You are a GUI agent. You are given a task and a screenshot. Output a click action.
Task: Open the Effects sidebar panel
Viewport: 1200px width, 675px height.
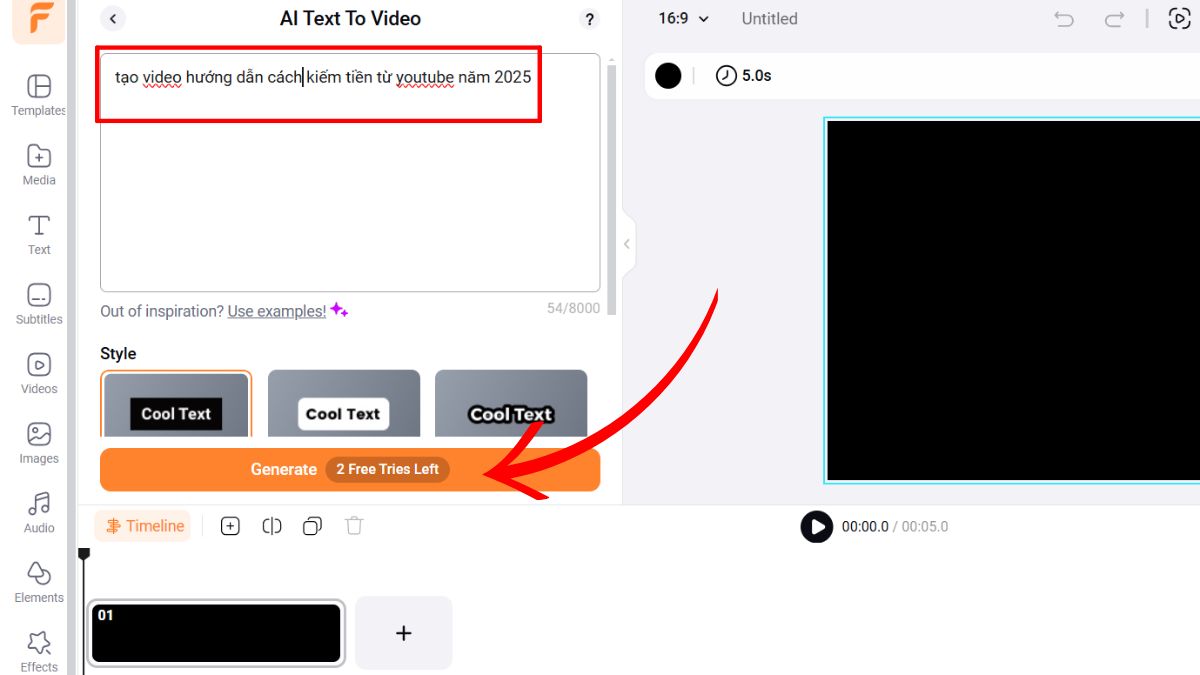click(39, 651)
